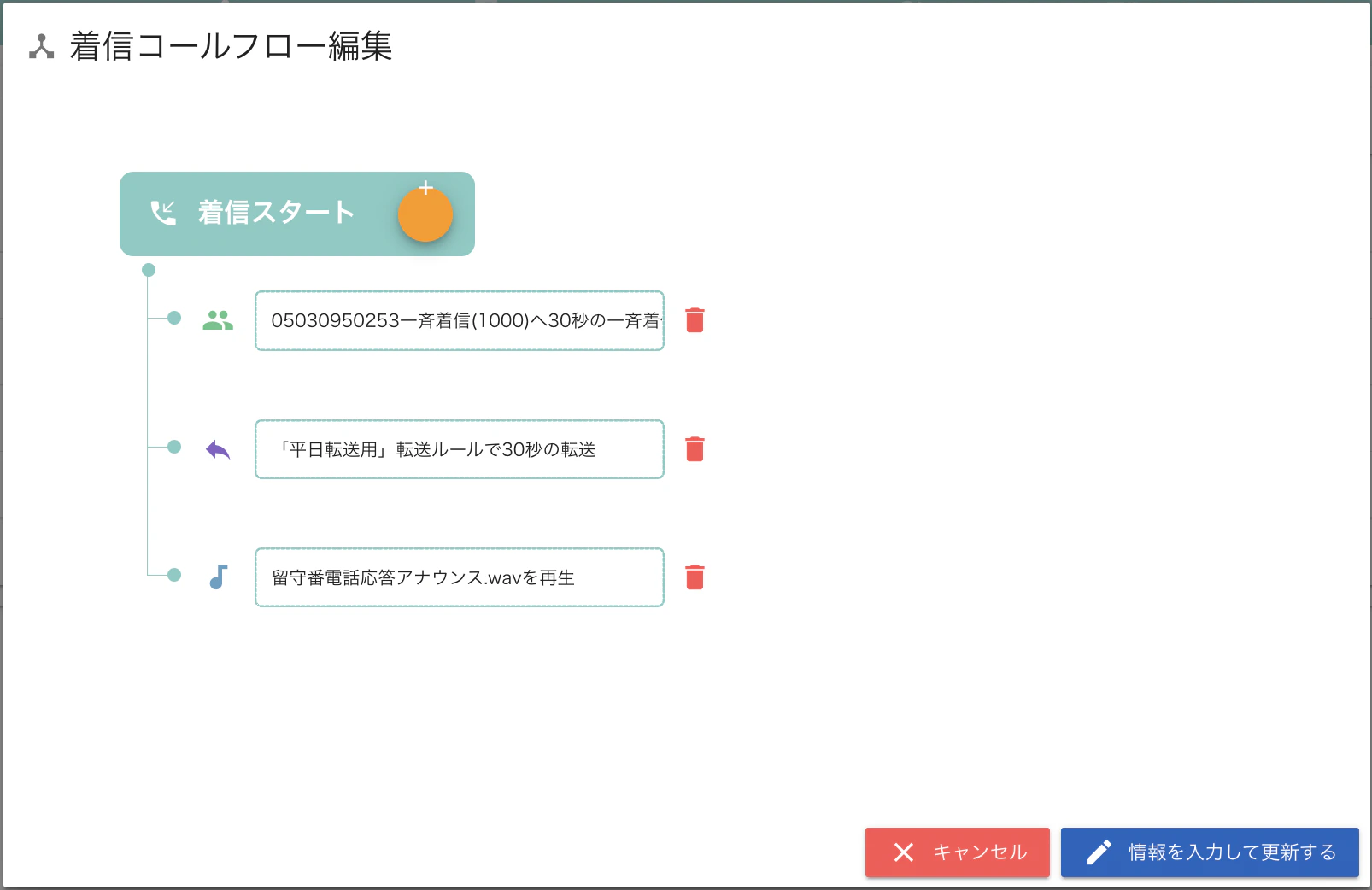This screenshot has width=1372, height=890.
Task: Click the blue music note icon
Action: click(219, 577)
